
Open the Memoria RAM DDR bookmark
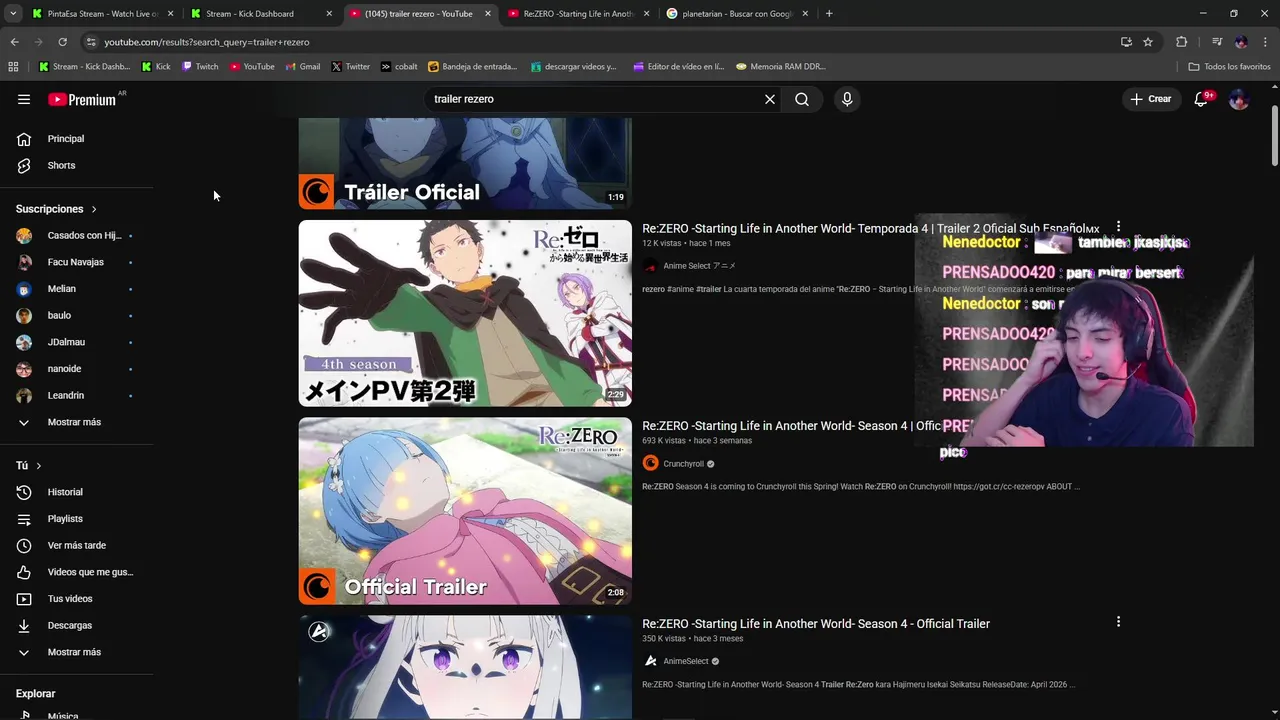[781, 67]
